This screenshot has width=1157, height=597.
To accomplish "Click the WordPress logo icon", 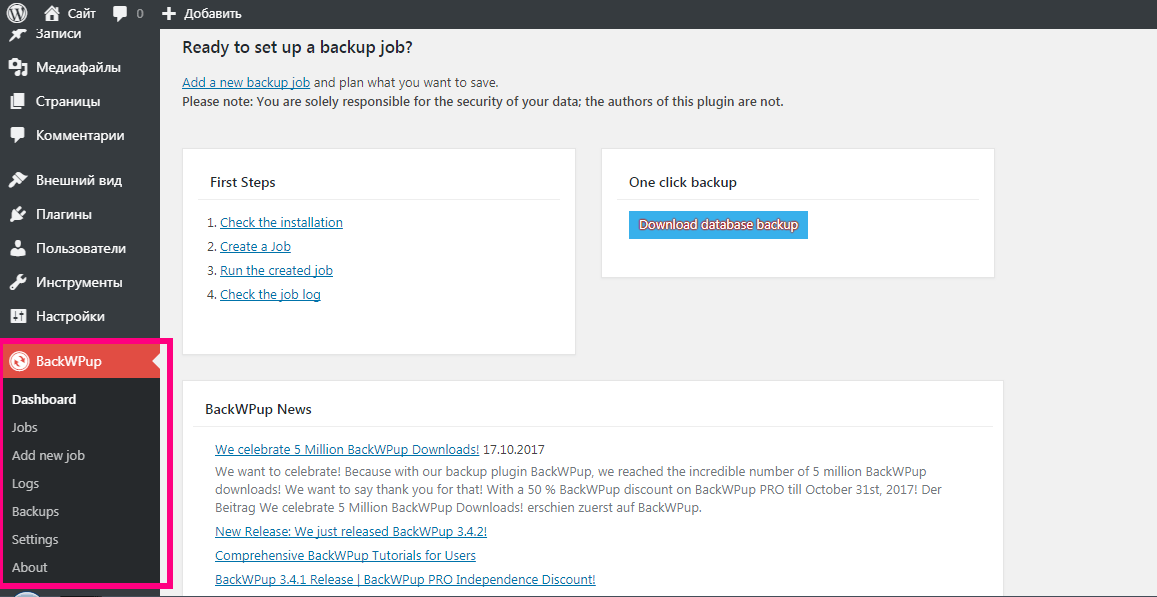I will coord(17,13).
